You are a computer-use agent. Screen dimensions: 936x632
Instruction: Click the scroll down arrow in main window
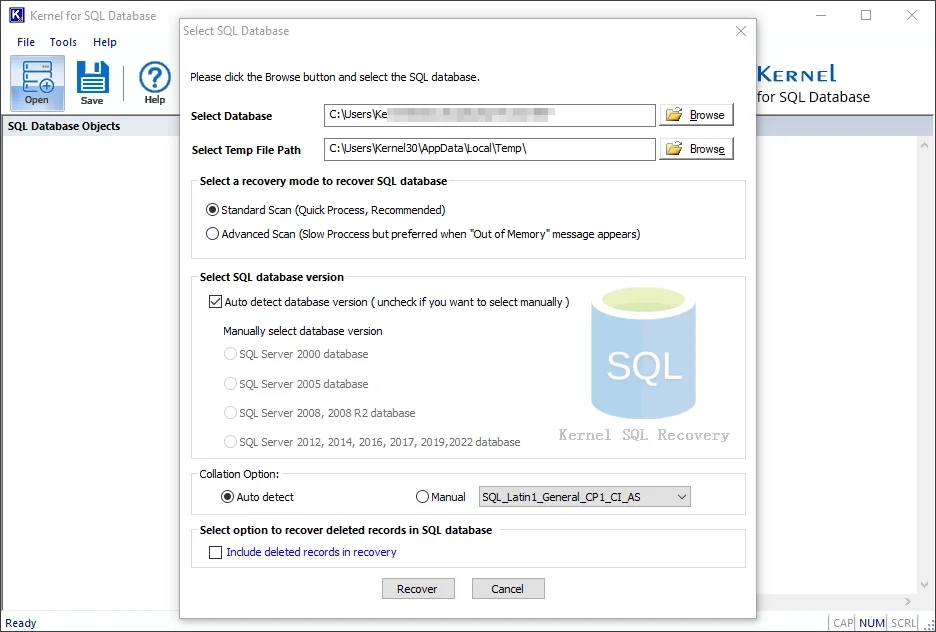coord(925,585)
